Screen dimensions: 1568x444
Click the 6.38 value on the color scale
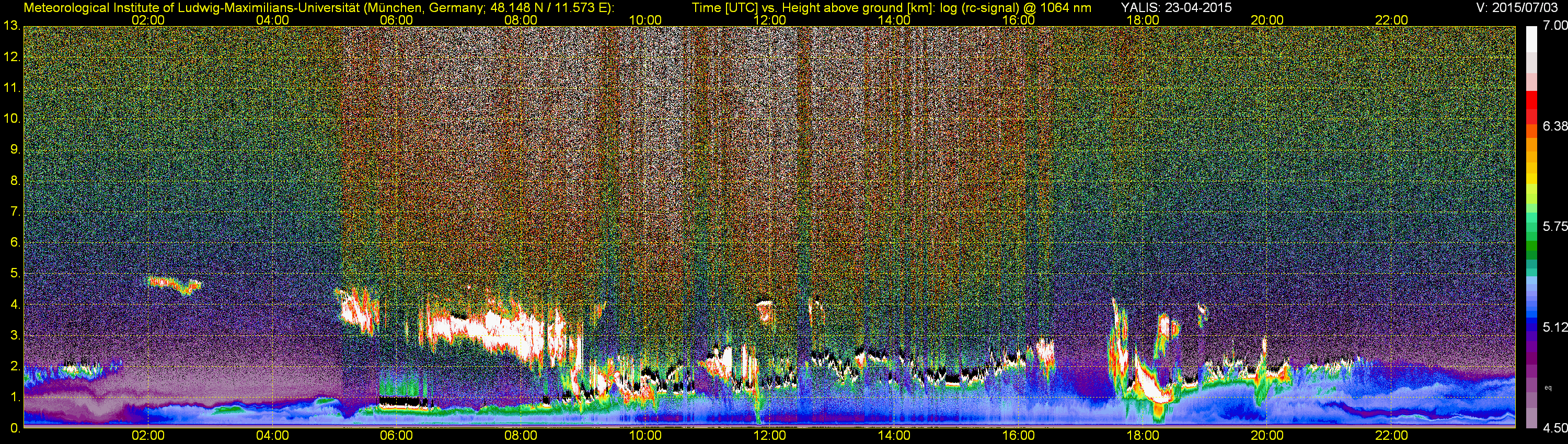tap(1554, 126)
